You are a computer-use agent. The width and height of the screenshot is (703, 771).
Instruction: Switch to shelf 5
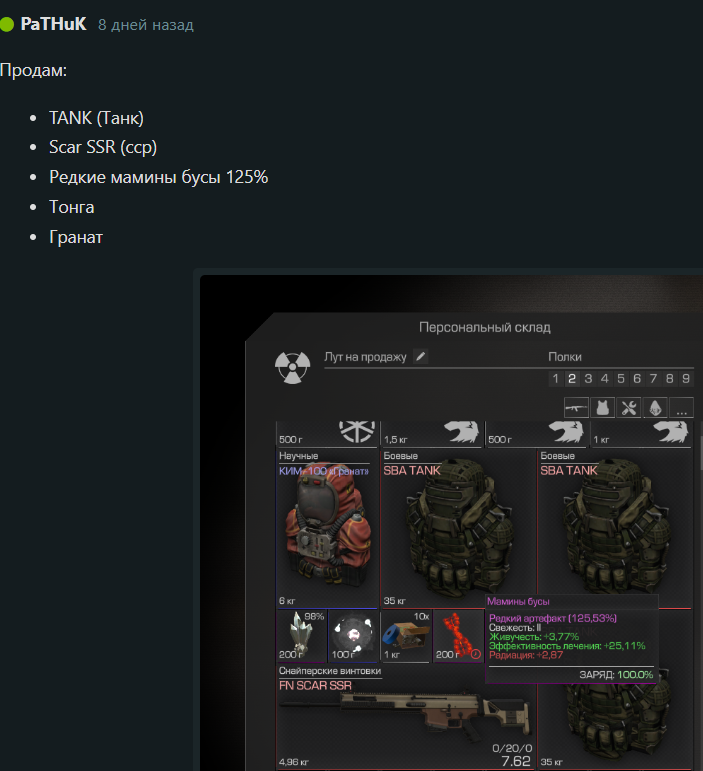point(621,379)
